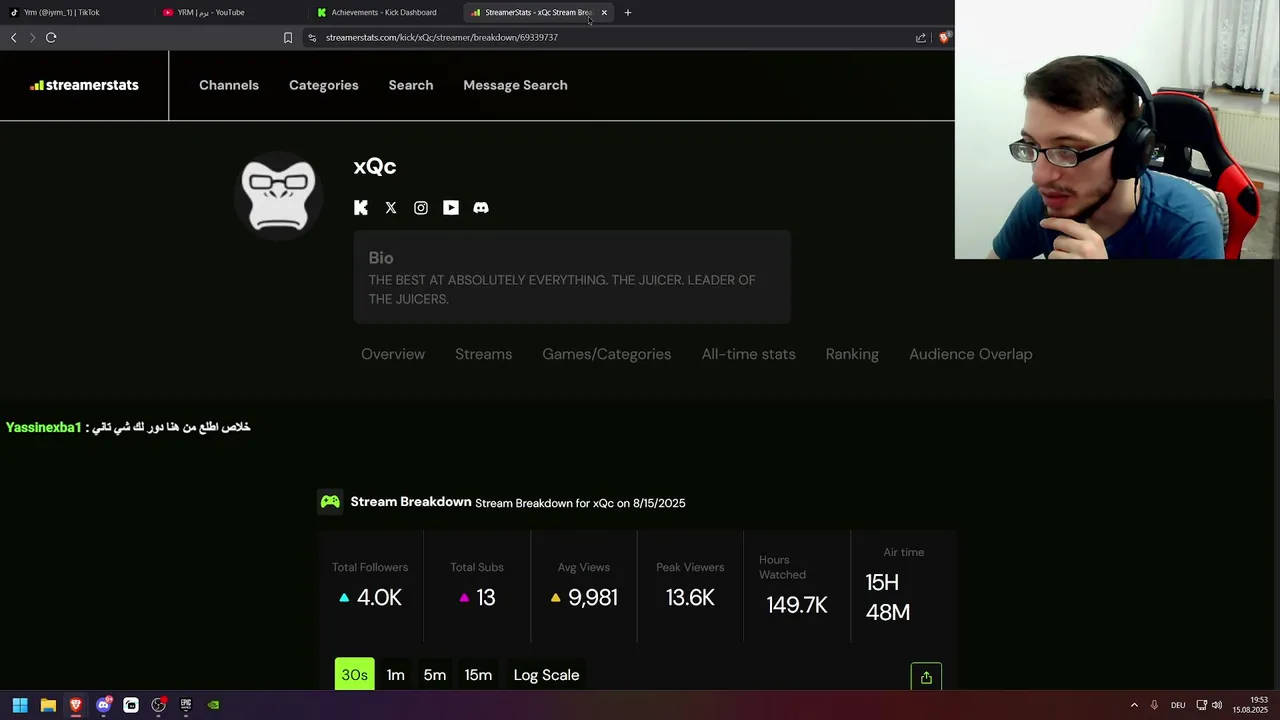Go back with browser back arrow
This screenshot has width=1280, height=720.
[x=13, y=37]
